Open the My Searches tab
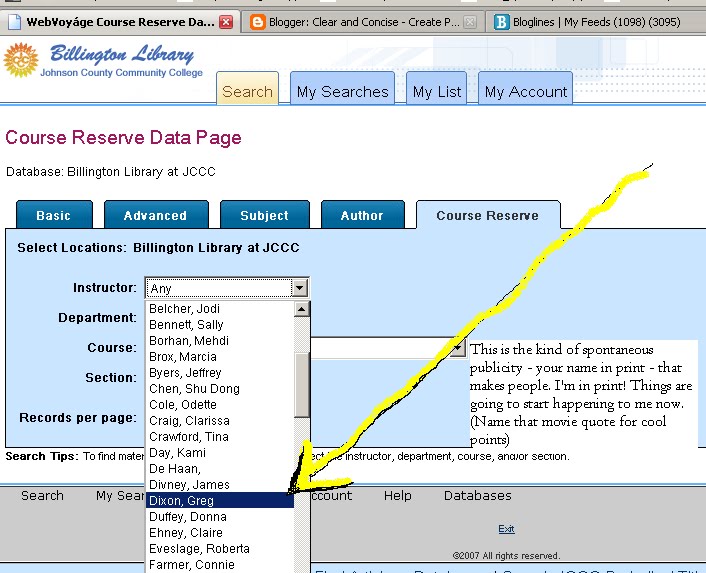The height and width of the screenshot is (573, 706). 342,89
